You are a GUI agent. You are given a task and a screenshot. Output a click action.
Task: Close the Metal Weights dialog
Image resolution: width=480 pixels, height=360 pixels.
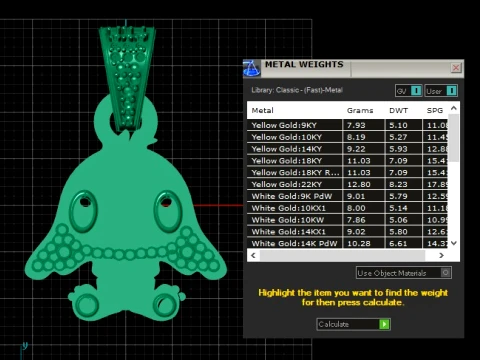(456, 68)
